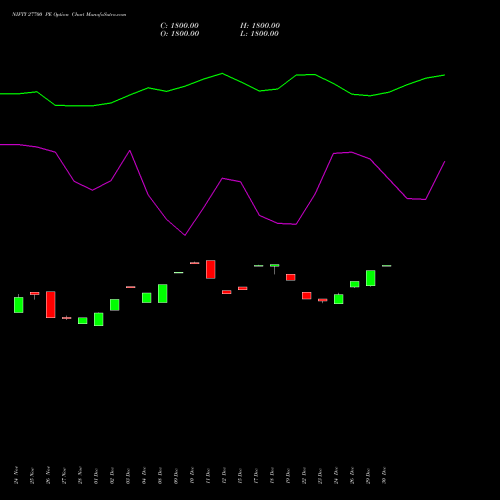Click the 26 Nov date label
This screenshot has height=500, width=500.
pos(48,475)
